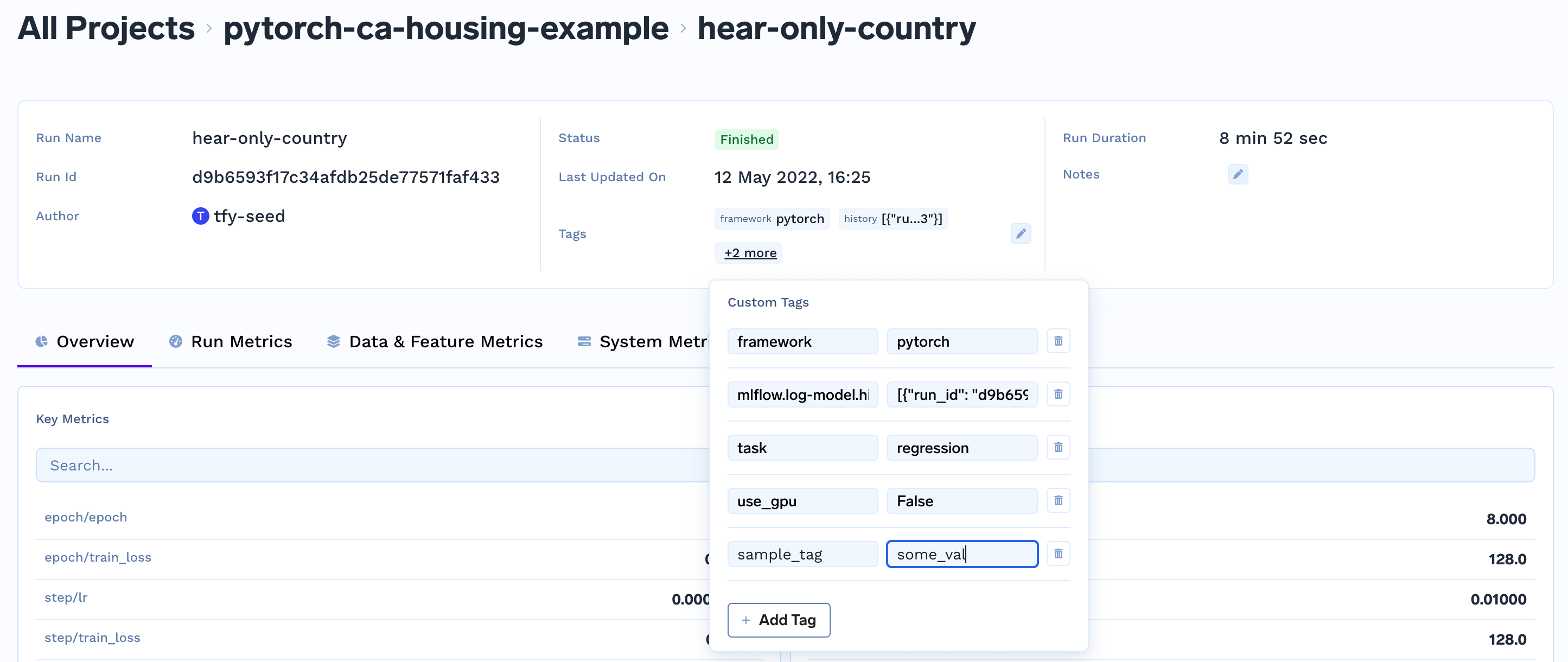Remove the sample_tag row using trash icon
The height and width of the screenshot is (662, 1568).
pos(1058,553)
